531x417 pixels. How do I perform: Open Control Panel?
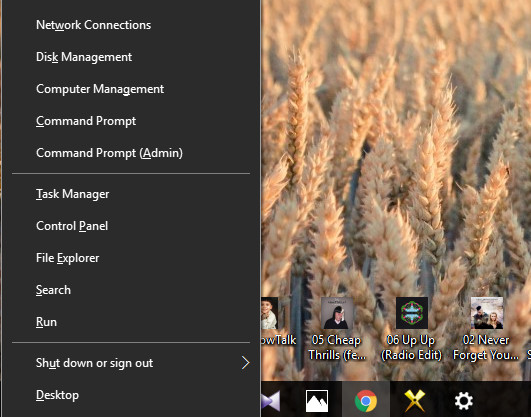(x=131, y=226)
